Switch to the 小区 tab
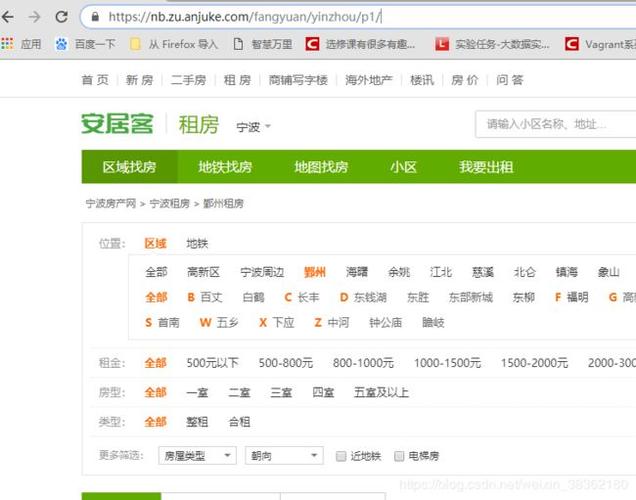The width and height of the screenshot is (636, 500). [403, 167]
